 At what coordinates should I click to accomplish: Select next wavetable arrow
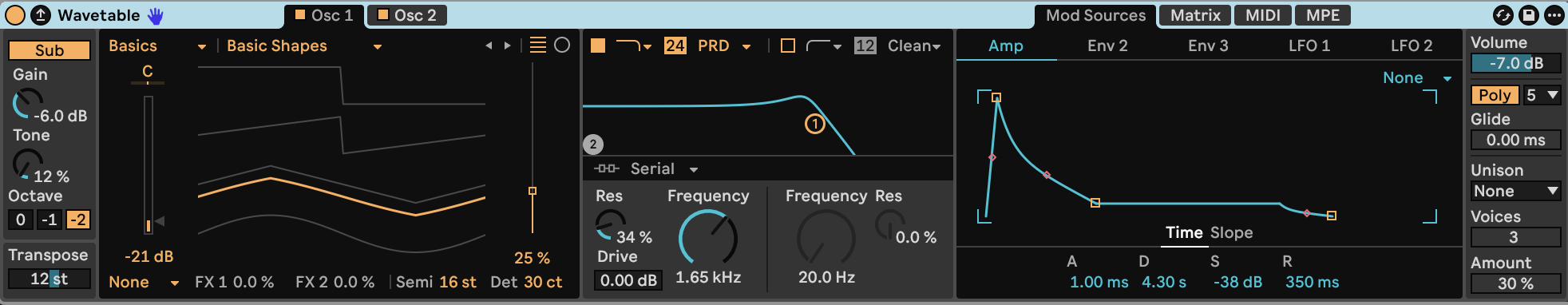507,46
